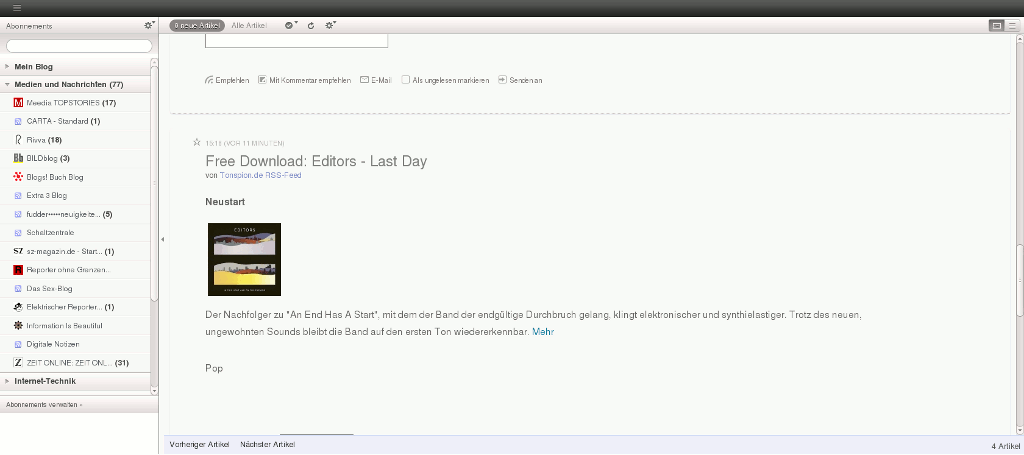The height and width of the screenshot is (455, 1024).
Task: Click the Pop category text
Action: pos(214,369)
